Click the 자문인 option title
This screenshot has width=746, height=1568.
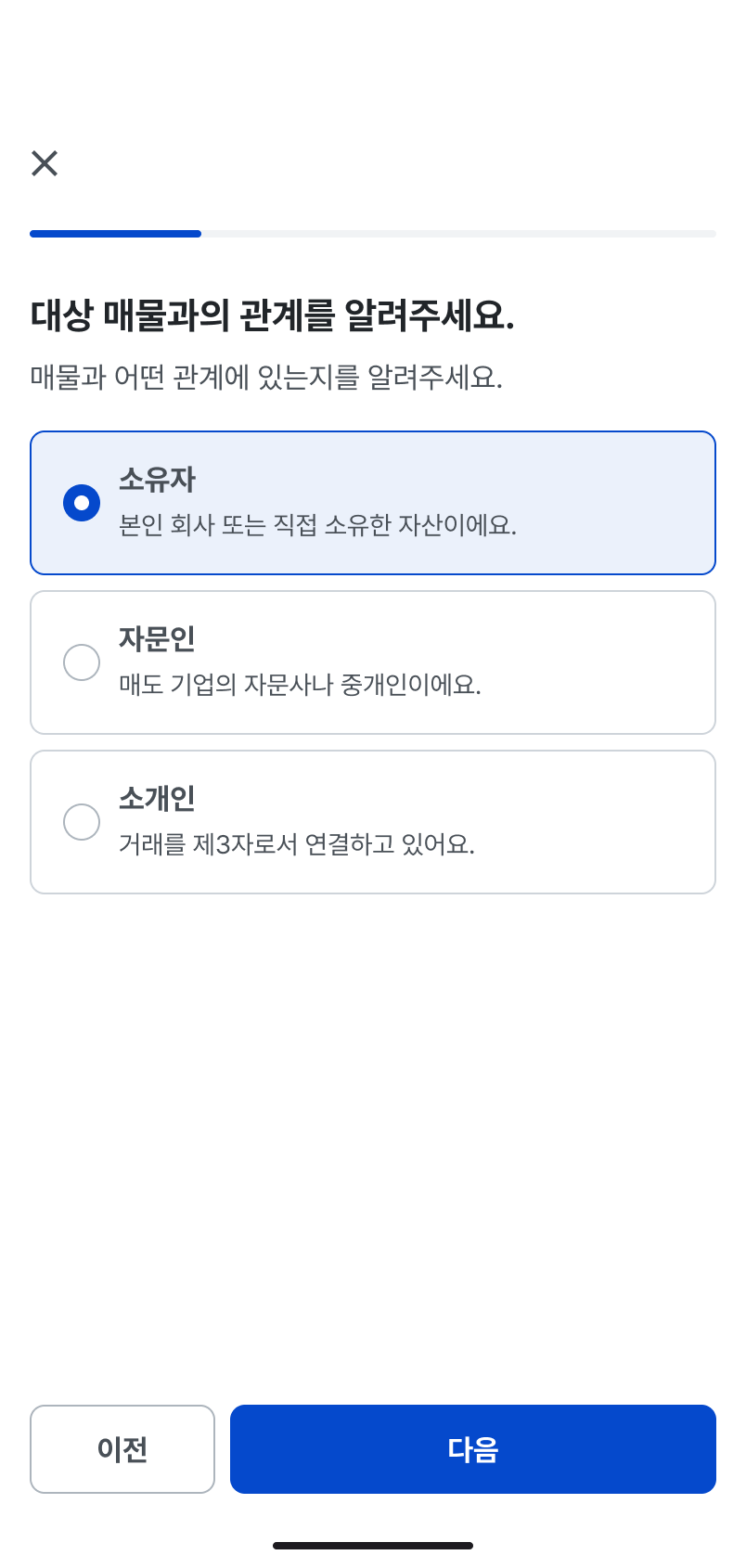point(157,639)
